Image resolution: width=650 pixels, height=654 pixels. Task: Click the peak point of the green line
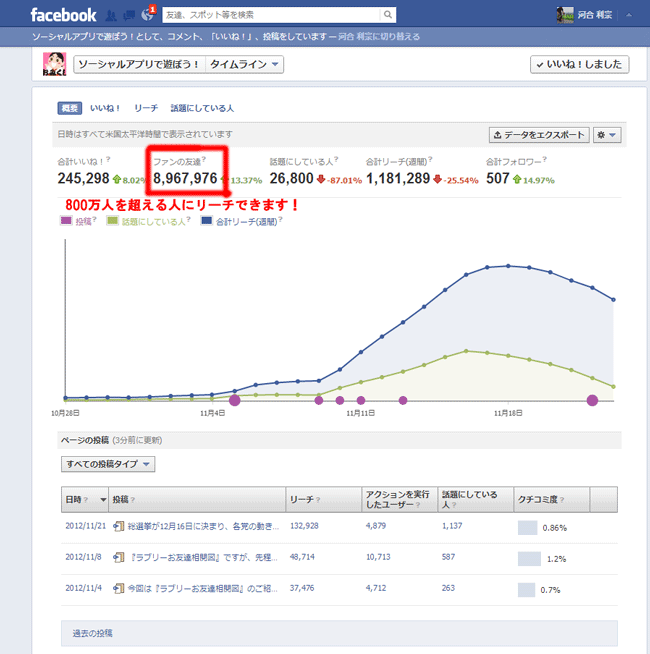(x=466, y=351)
